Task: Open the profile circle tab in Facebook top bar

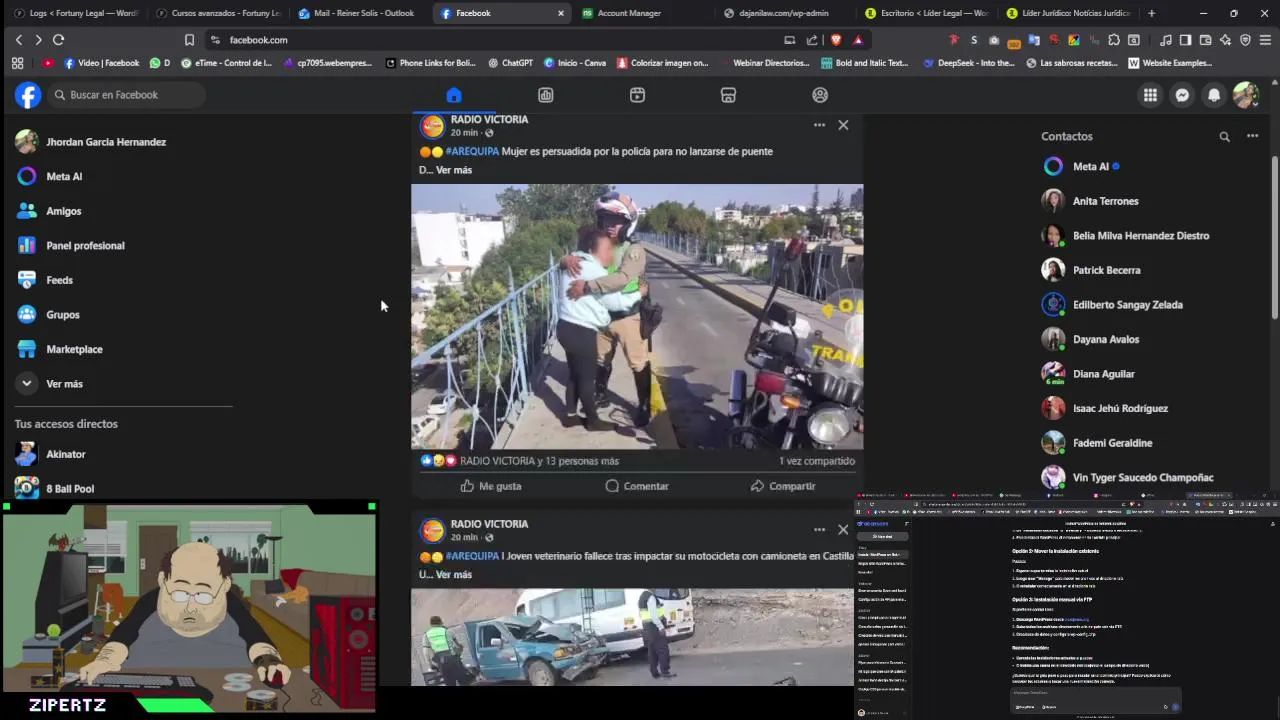Action: click(820, 95)
